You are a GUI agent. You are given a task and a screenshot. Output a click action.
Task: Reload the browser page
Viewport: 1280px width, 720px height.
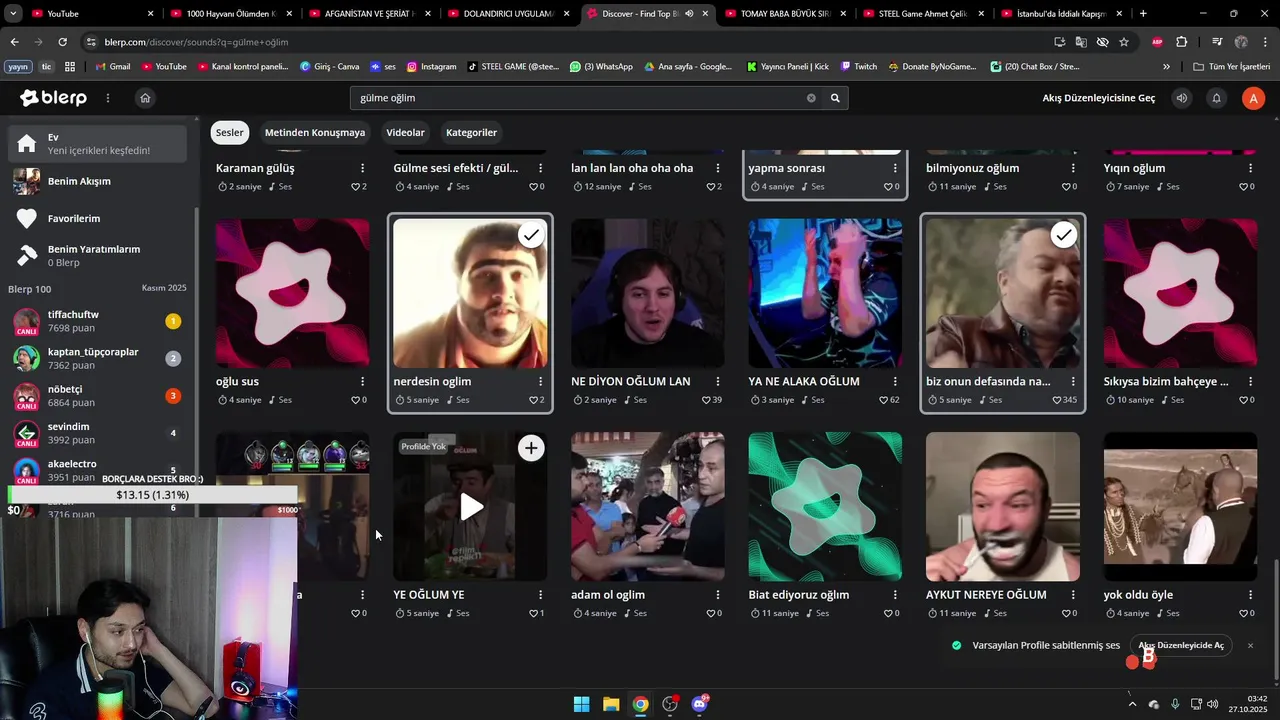coord(62,42)
